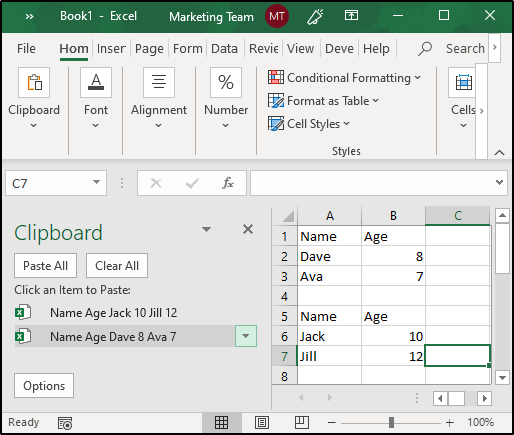
Task: Click the zoom in plus icon
Action: coord(450,423)
